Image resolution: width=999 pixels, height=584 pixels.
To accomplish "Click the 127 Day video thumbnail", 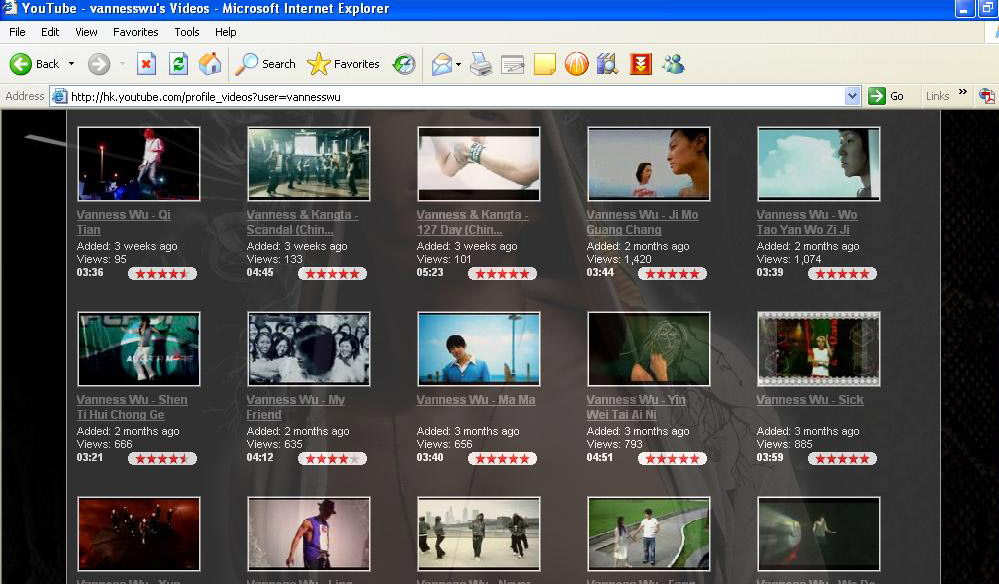I will click(479, 164).
